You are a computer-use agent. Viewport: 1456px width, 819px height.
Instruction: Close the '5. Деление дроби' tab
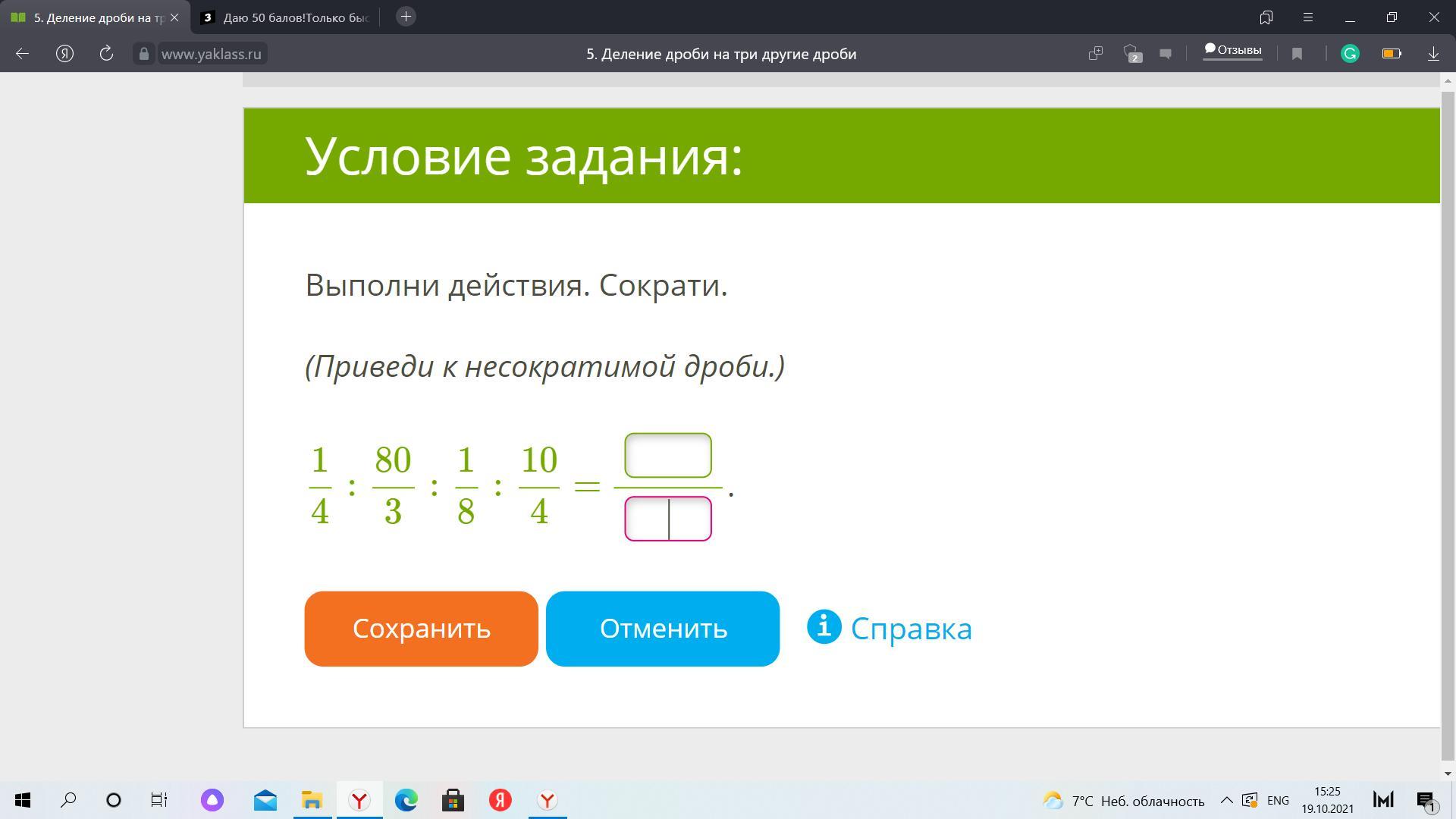click(x=174, y=17)
